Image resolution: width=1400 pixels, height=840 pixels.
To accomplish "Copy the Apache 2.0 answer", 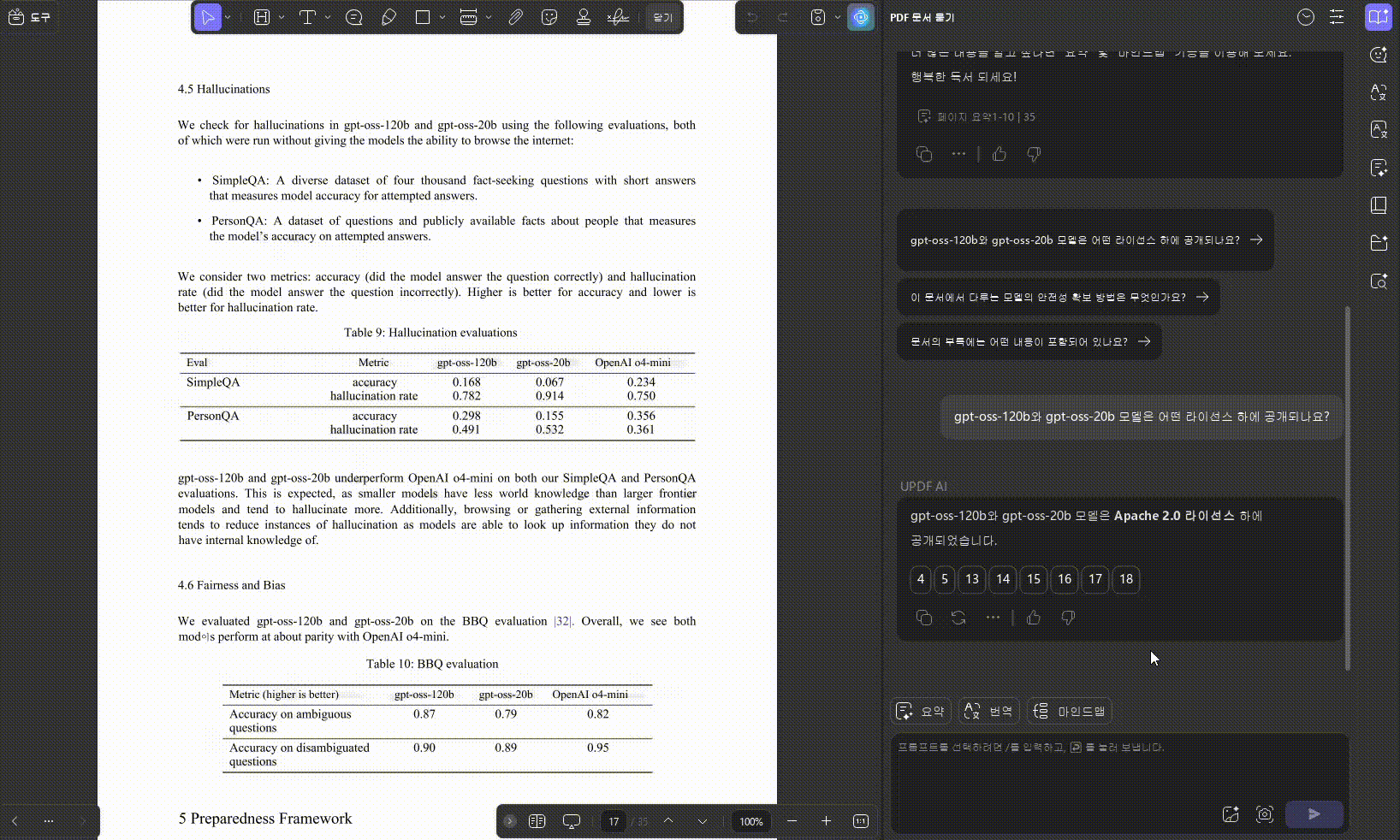I will (924, 618).
